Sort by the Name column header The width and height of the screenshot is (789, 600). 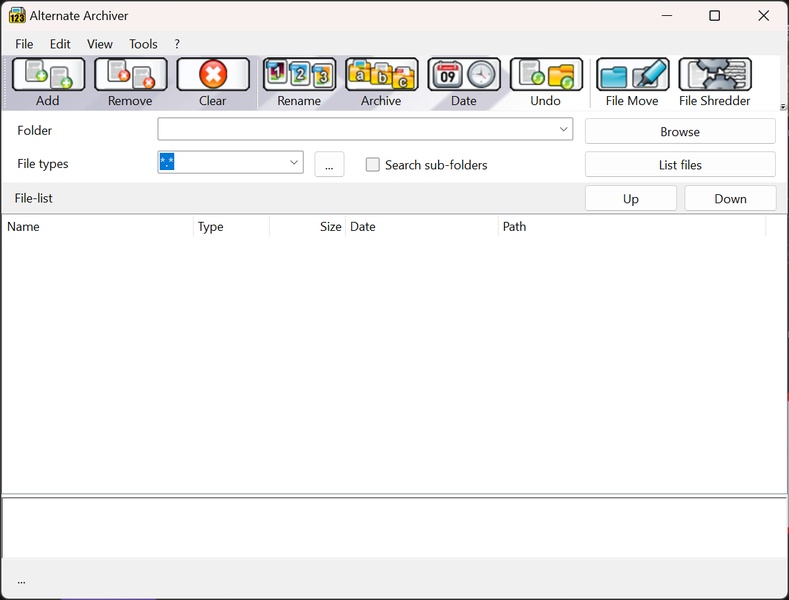98,227
